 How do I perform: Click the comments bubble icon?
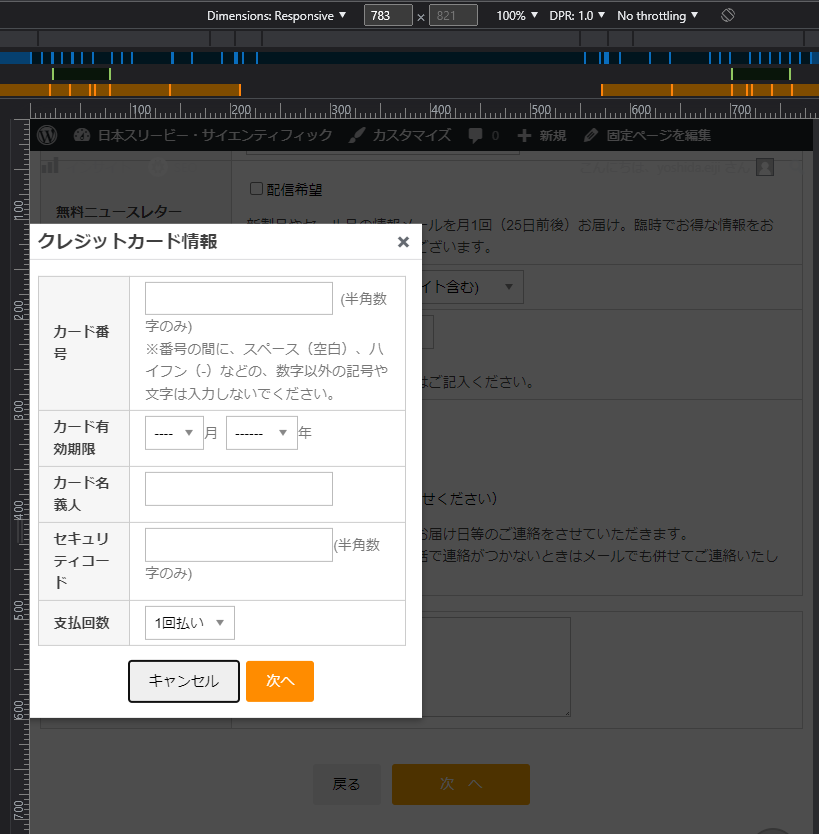pos(475,136)
